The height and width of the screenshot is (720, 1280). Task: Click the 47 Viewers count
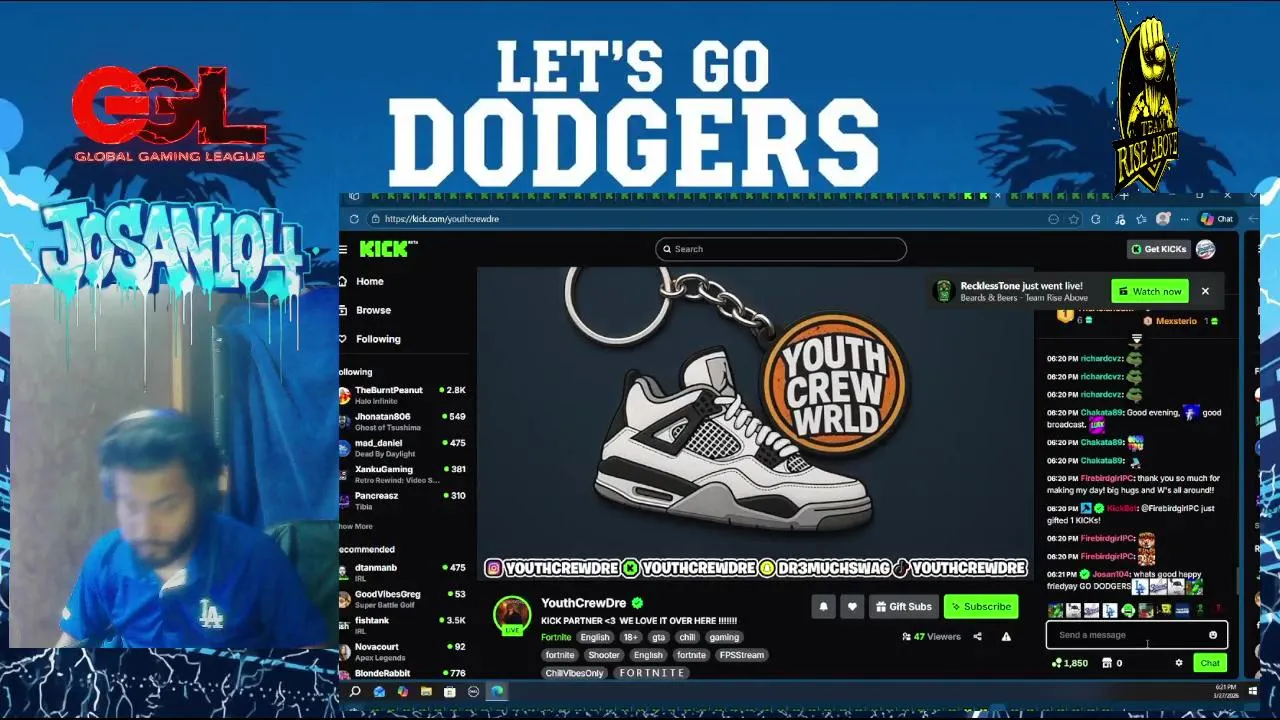(x=931, y=636)
